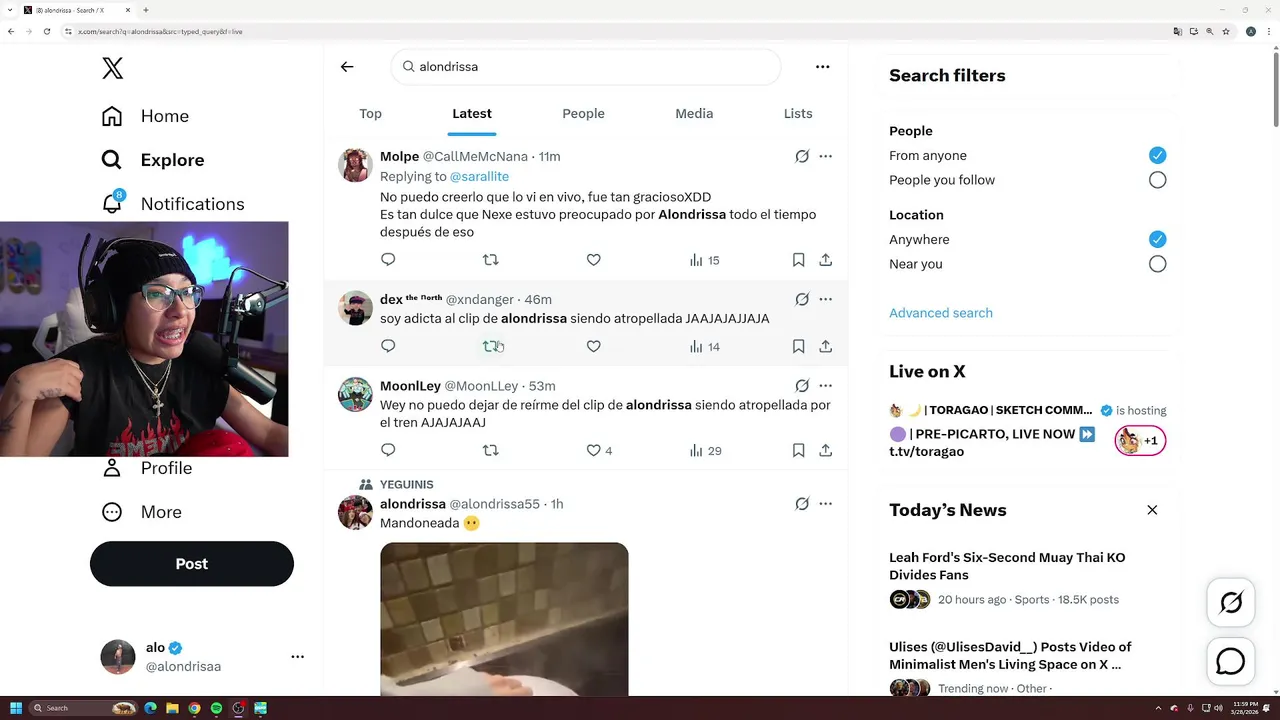Share Molpe's post
Image resolution: width=1280 pixels, height=720 pixels.
click(x=825, y=260)
